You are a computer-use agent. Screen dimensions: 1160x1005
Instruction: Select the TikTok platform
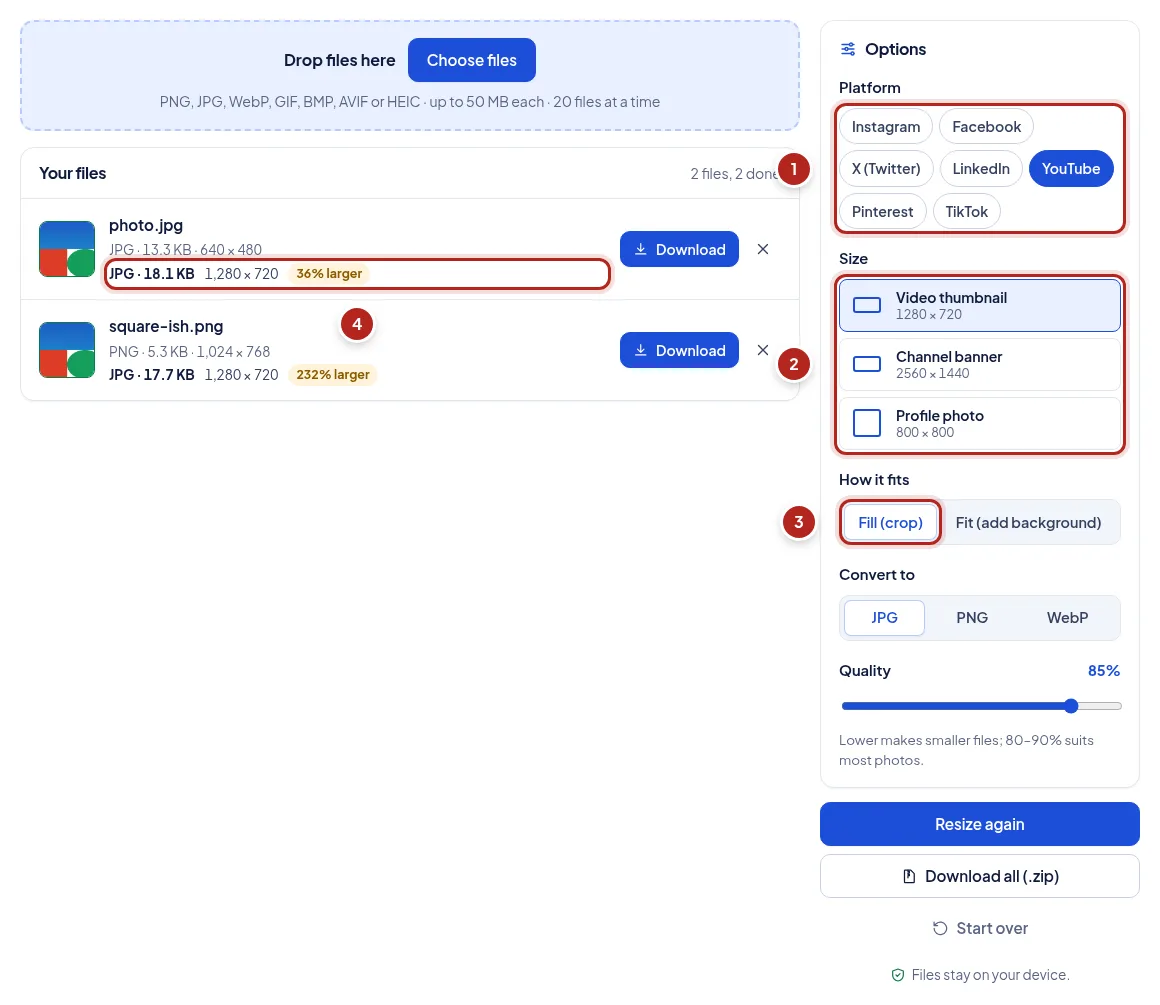pos(966,212)
